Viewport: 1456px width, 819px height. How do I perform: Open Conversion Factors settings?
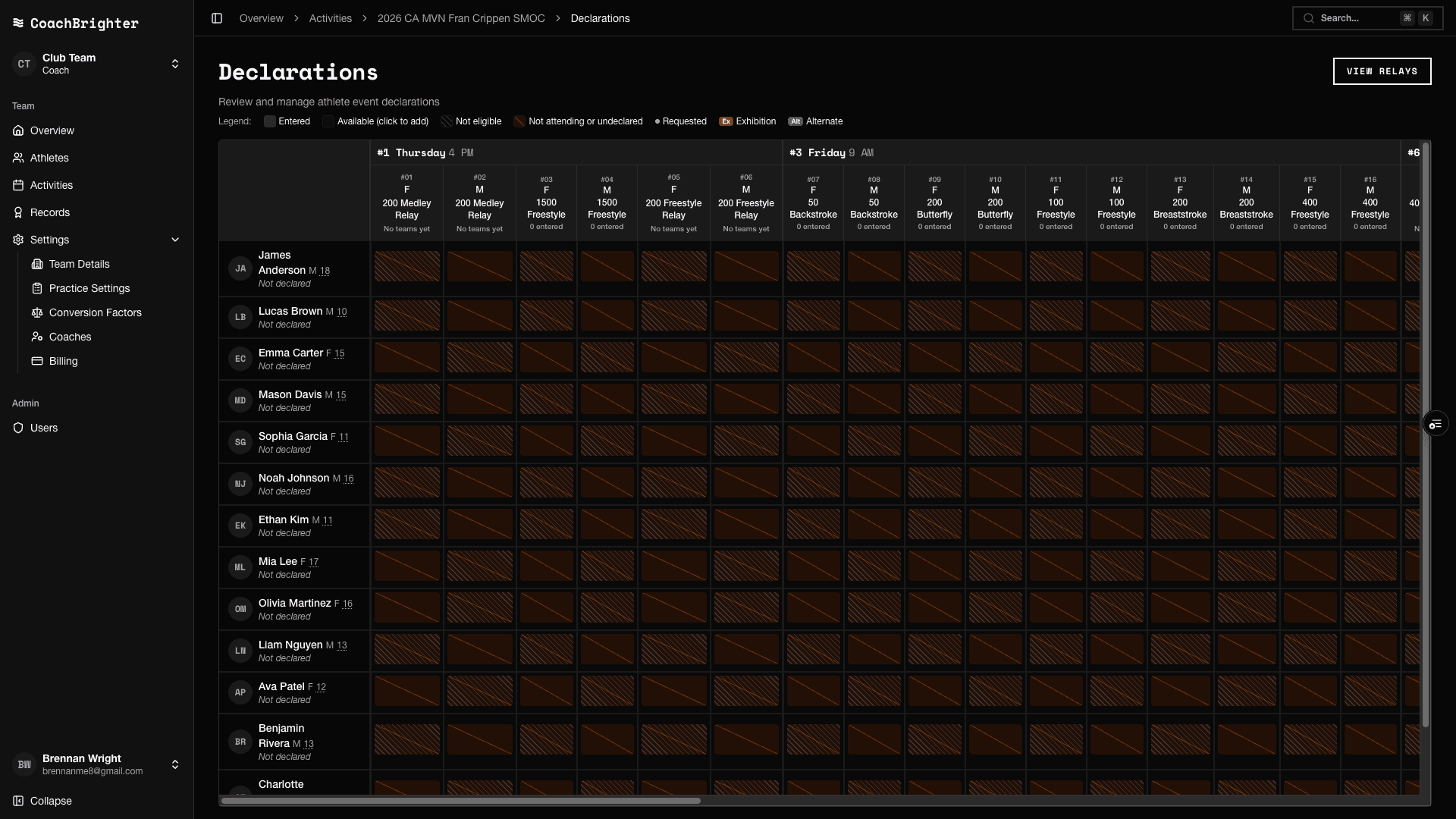(x=95, y=312)
